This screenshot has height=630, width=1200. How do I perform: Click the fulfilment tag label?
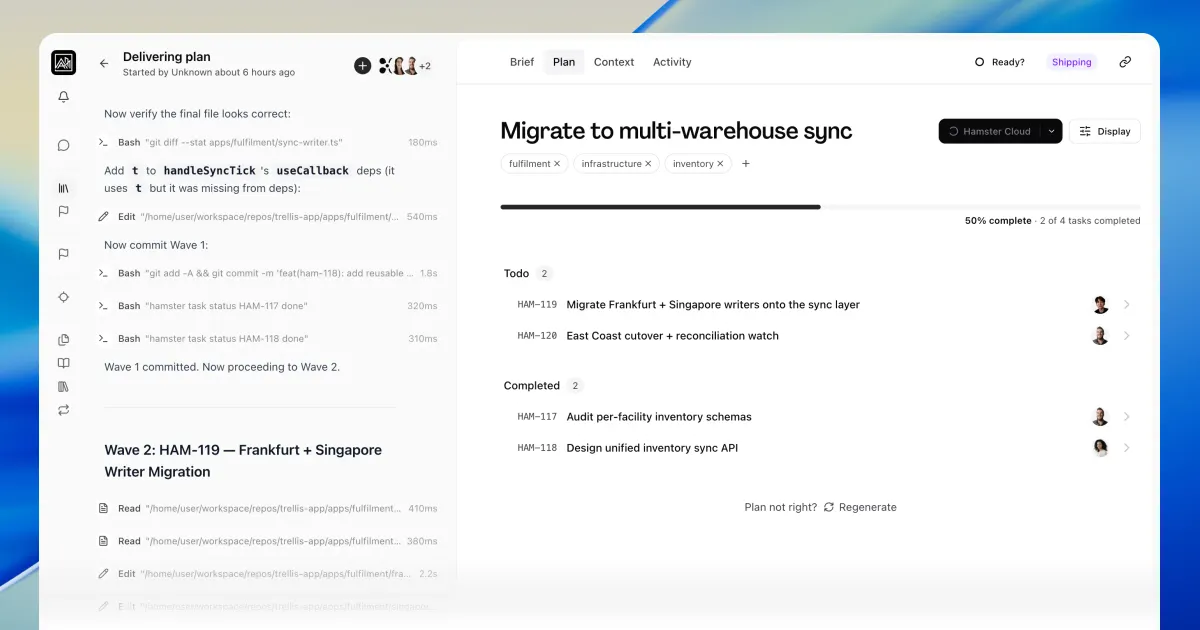click(529, 164)
